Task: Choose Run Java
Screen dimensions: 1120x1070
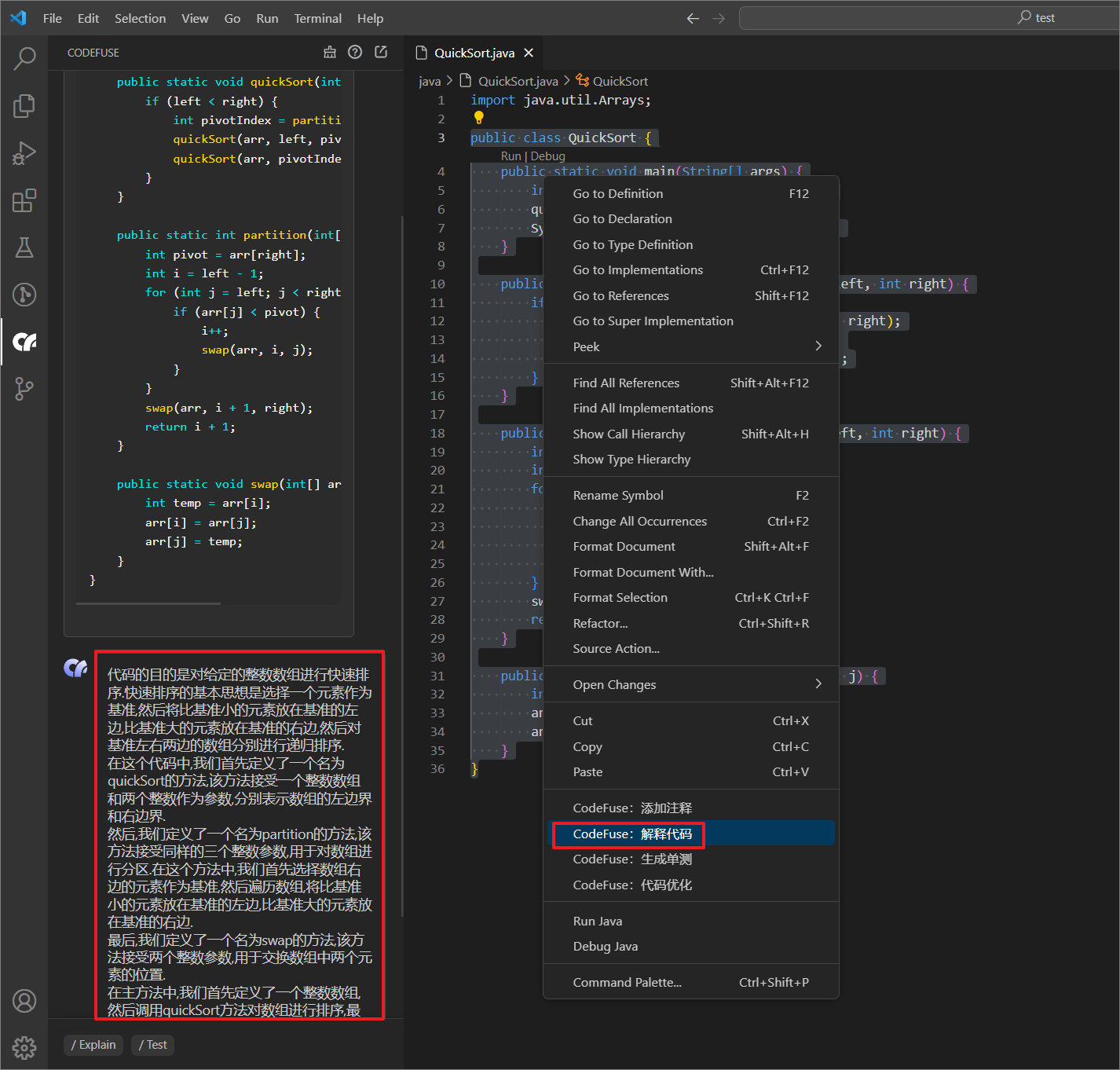Action: tap(691, 921)
